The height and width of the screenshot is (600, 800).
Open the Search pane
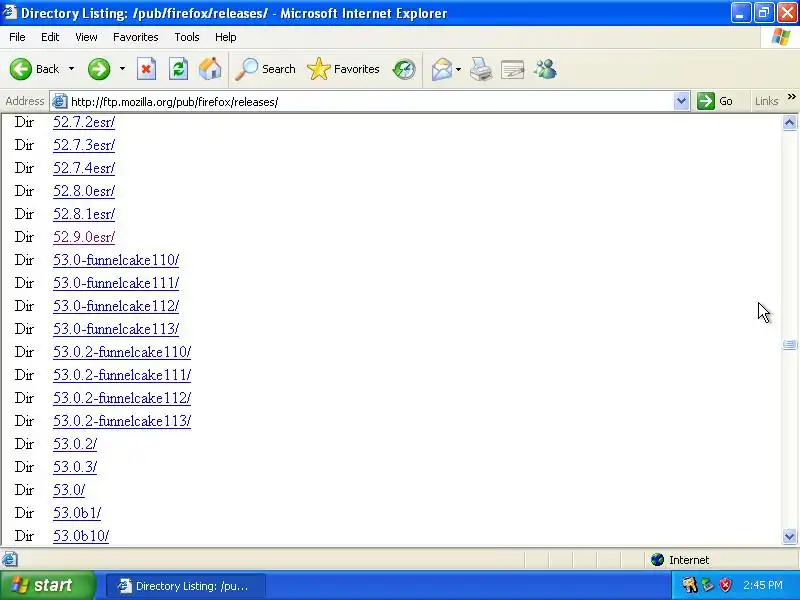(x=265, y=69)
